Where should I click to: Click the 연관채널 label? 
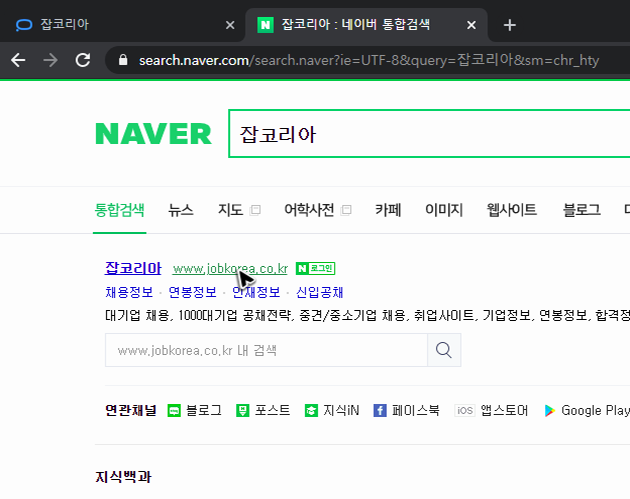pyautogui.click(x=131, y=410)
